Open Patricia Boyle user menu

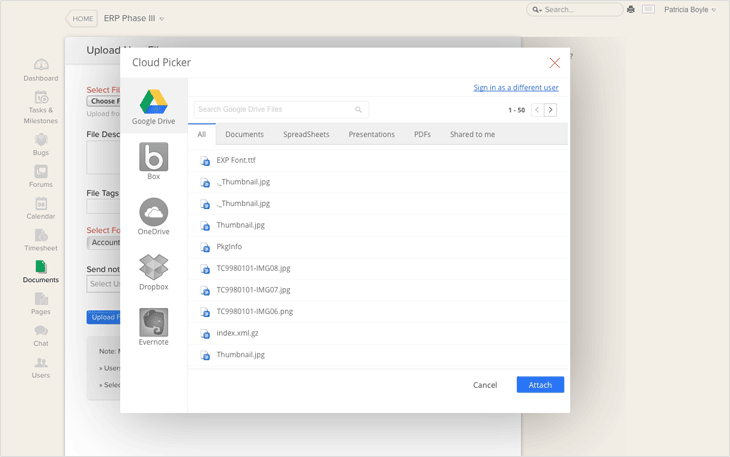pyautogui.click(x=690, y=10)
